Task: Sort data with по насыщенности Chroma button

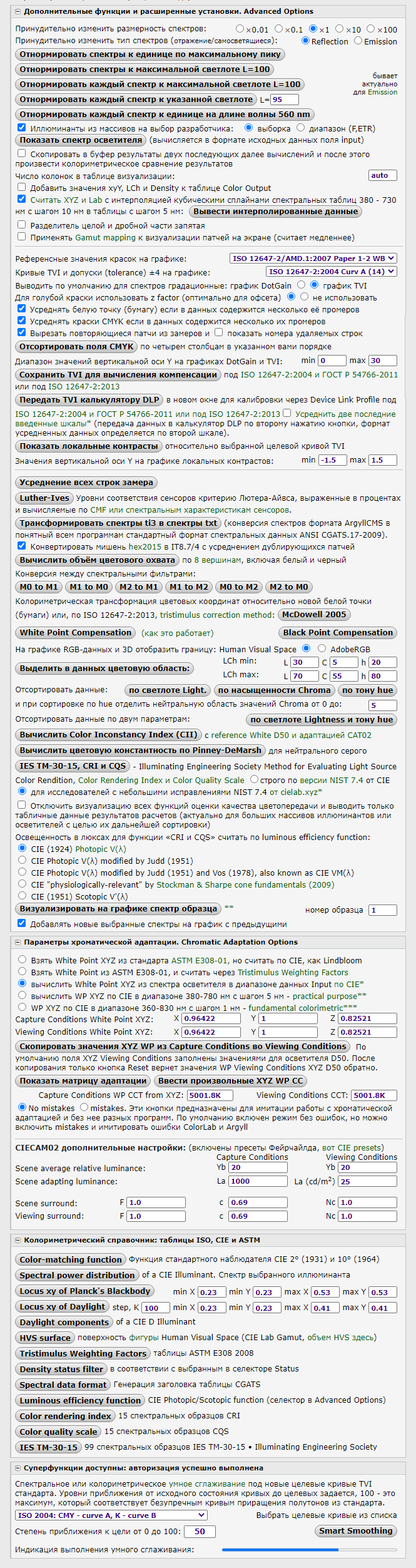Action: (x=274, y=690)
